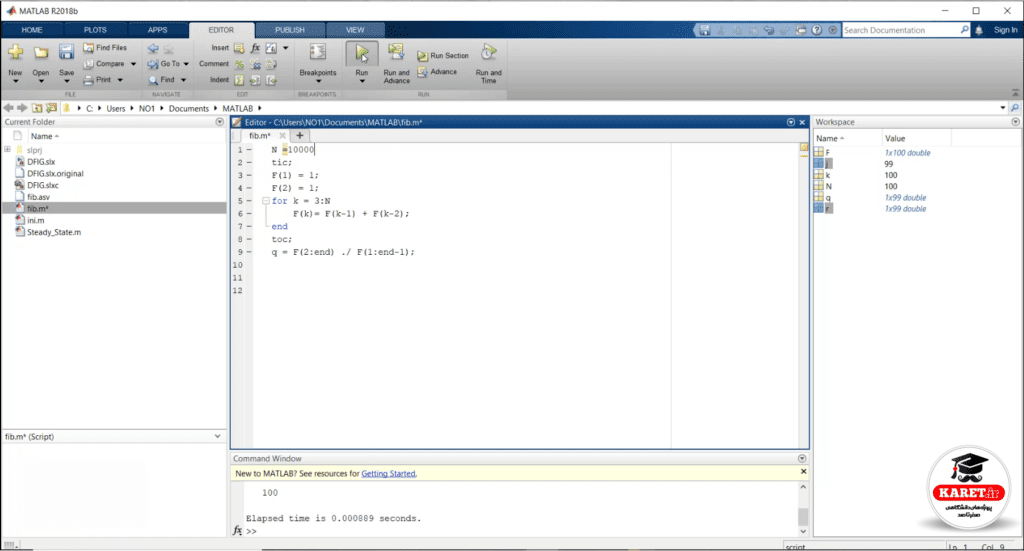Expand the slprj folder tree node
The height and width of the screenshot is (551, 1024).
click(x=7, y=150)
